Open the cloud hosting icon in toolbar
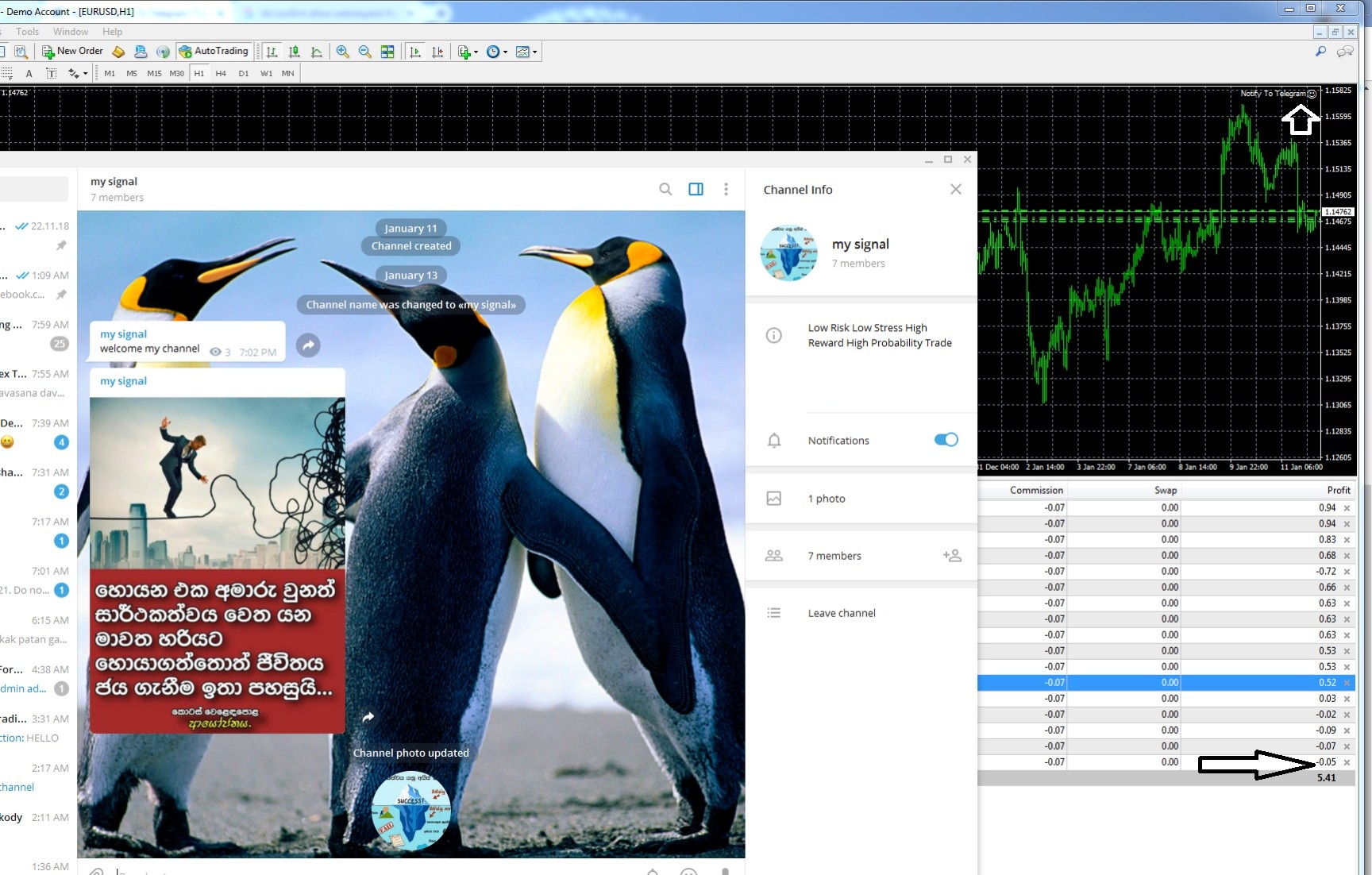The height and width of the screenshot is (875, 1372). point(141,52)
